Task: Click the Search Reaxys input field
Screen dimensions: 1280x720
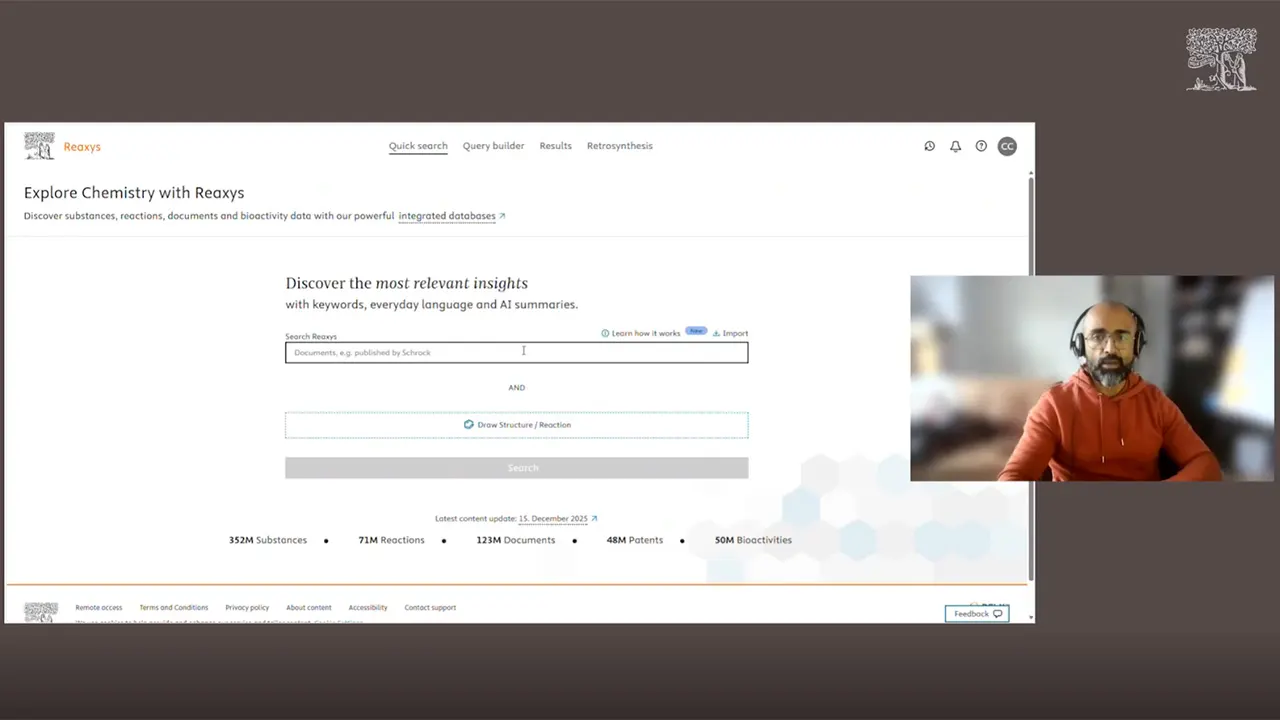Action: coord(516,352)
